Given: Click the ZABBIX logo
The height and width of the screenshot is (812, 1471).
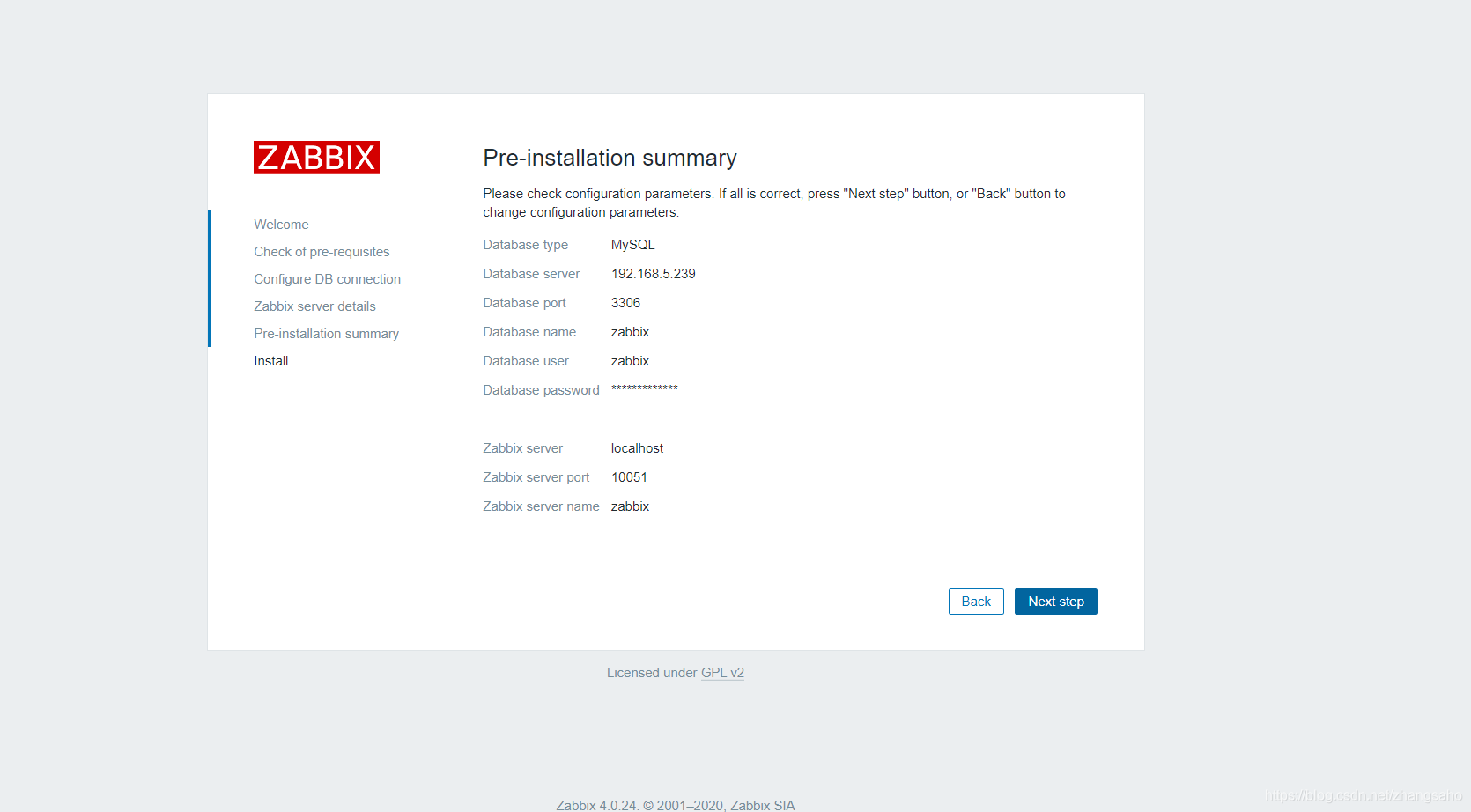Looking at the screenshot, I should 316,158.
